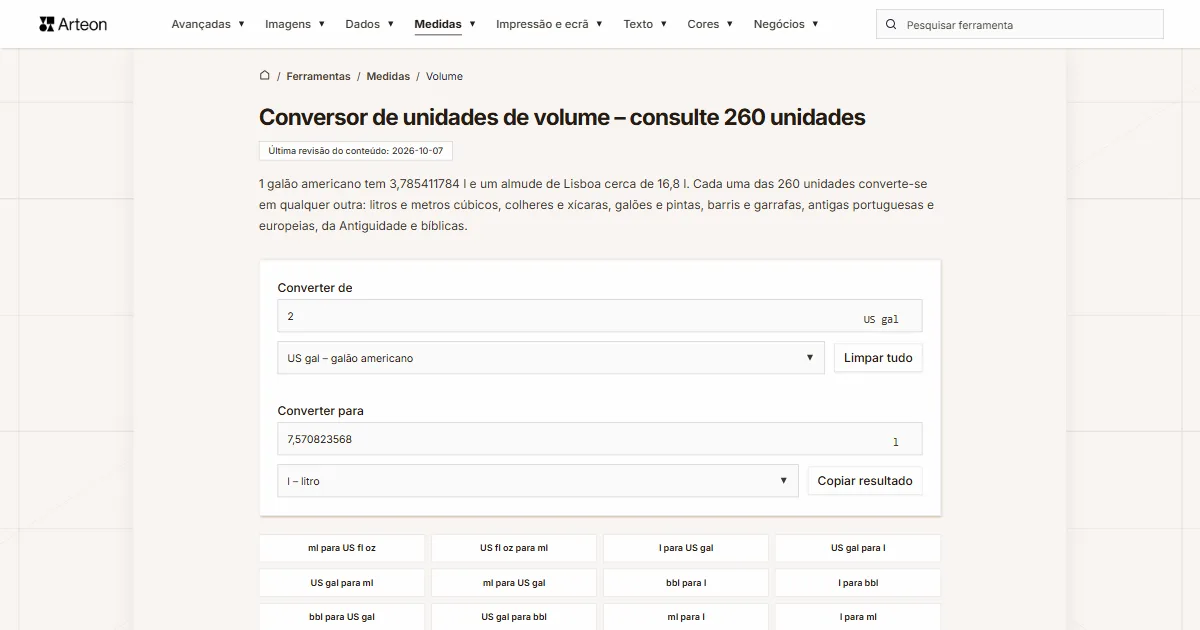Select the US gal para ml shortcut
Screen dimensions: 1200x630
click(342, 583)
